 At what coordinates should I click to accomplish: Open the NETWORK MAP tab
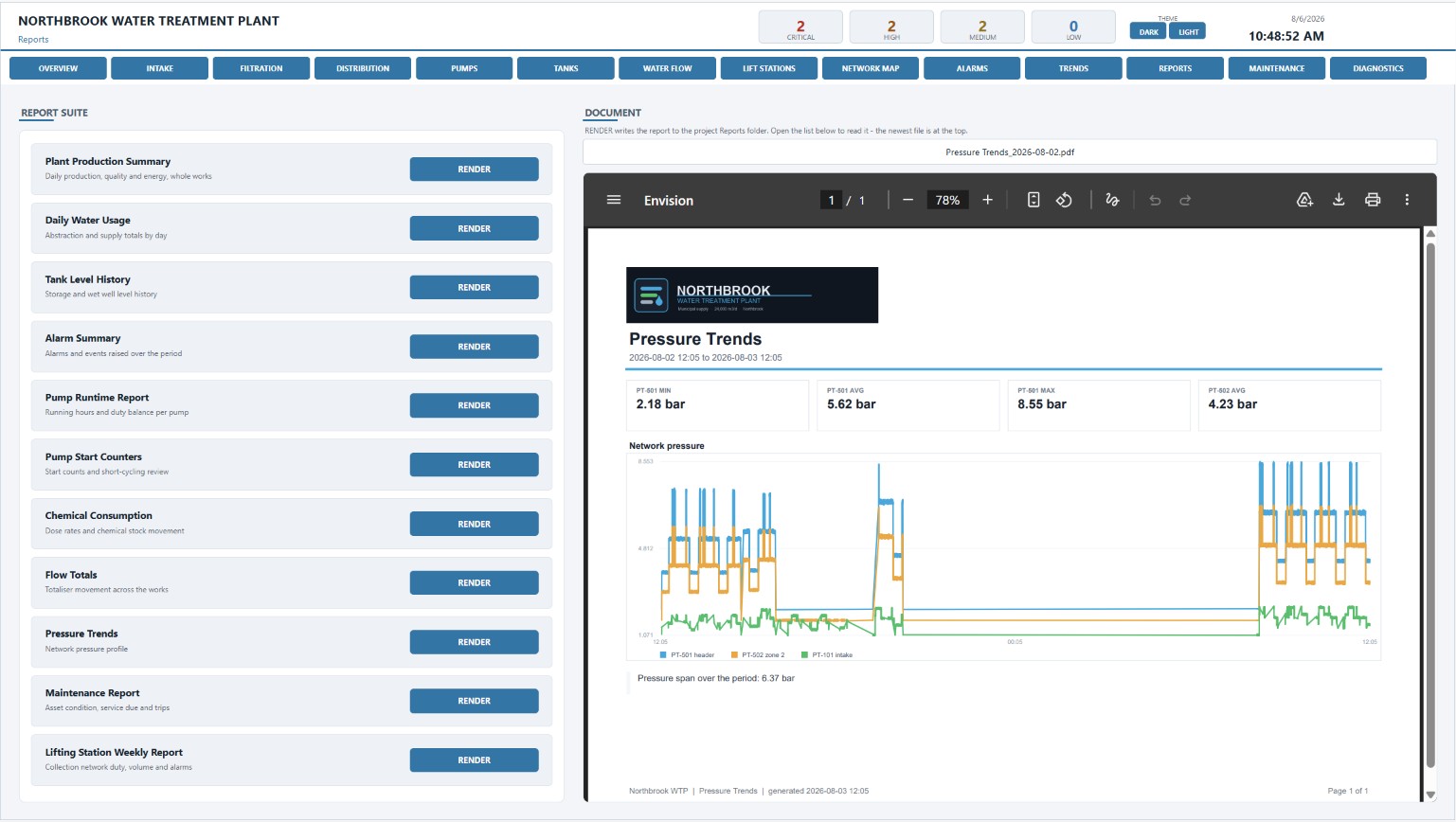(871, 68)
